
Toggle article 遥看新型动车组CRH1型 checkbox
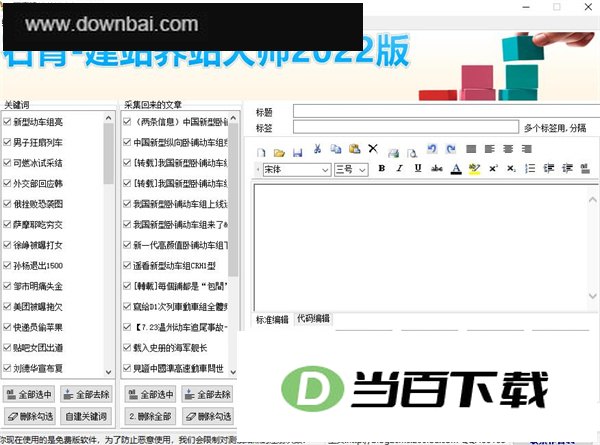click(127, 266)
